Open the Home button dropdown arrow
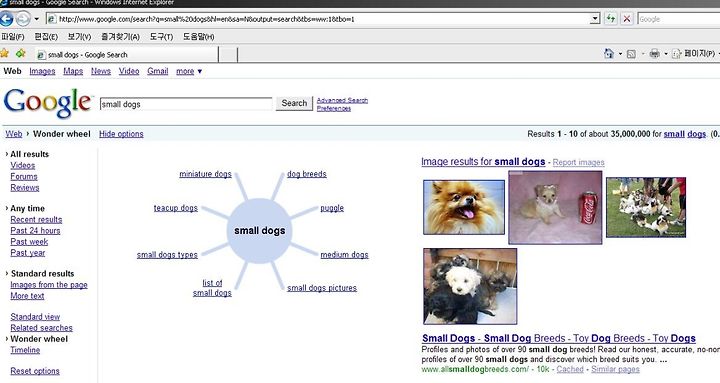Screen dimensions: 720x383 [x=620, y=54]
